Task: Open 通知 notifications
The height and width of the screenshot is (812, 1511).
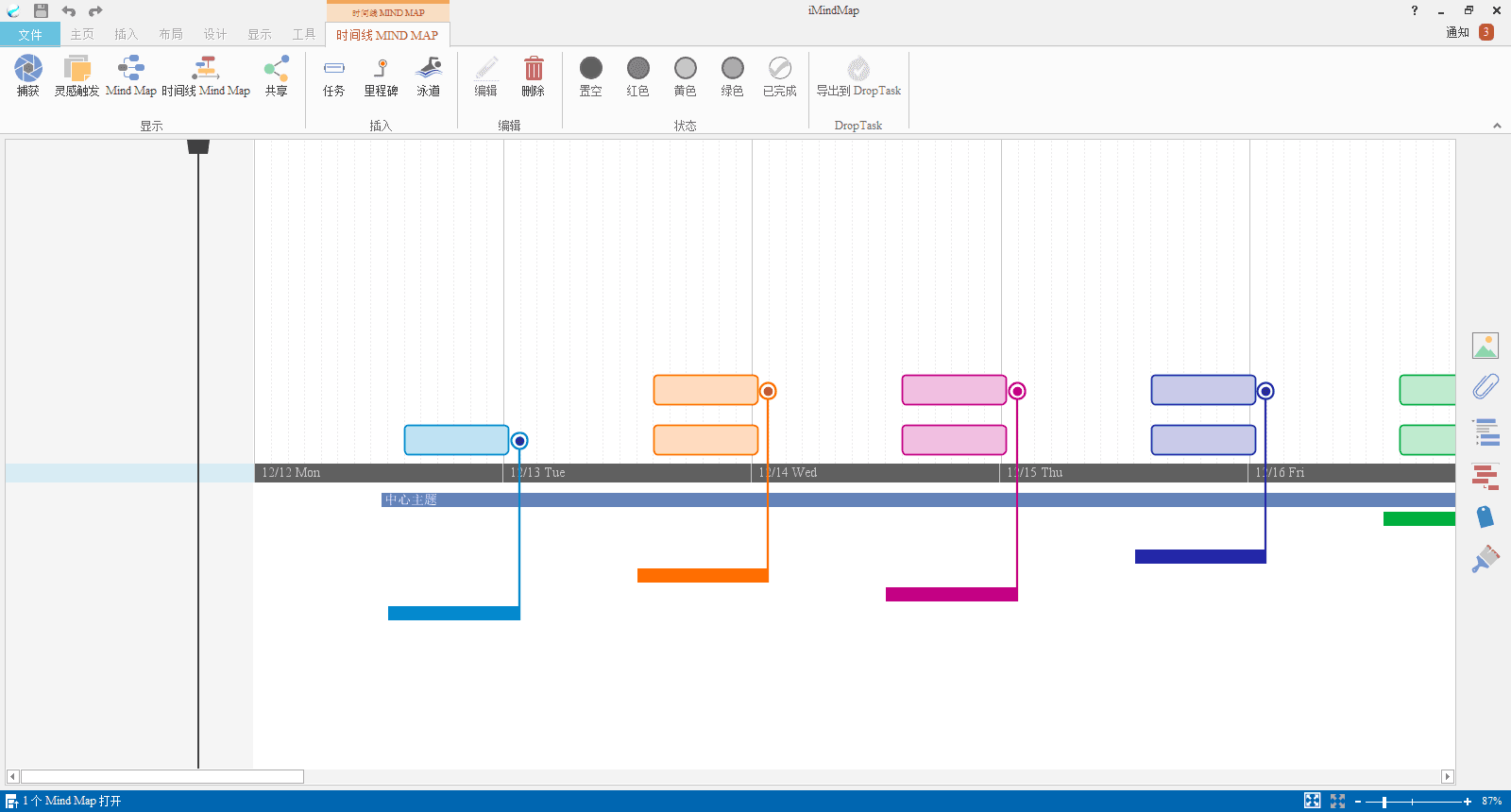Action: 1469,32
